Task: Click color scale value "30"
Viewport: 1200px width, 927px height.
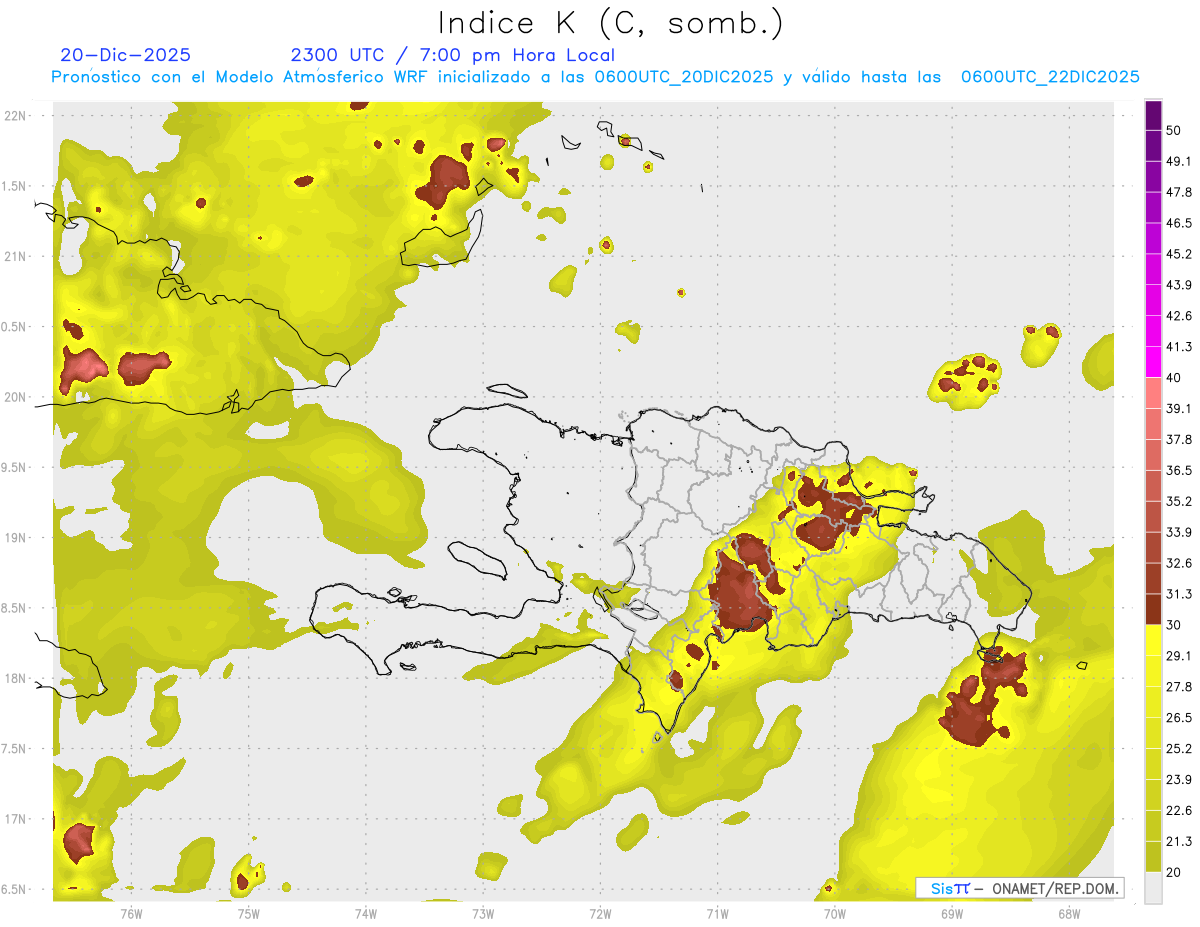Action: pos(1173,625)
